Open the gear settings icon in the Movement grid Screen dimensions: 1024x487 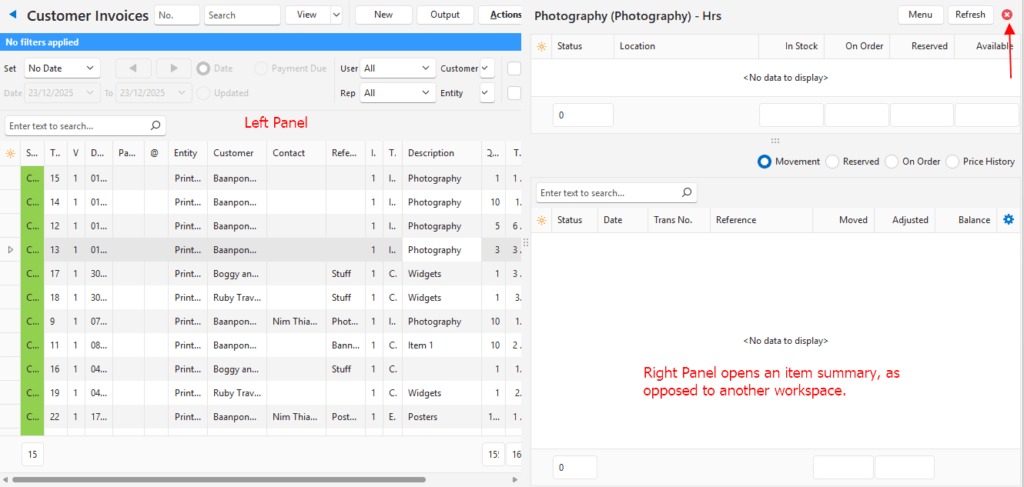(1008, 219)
